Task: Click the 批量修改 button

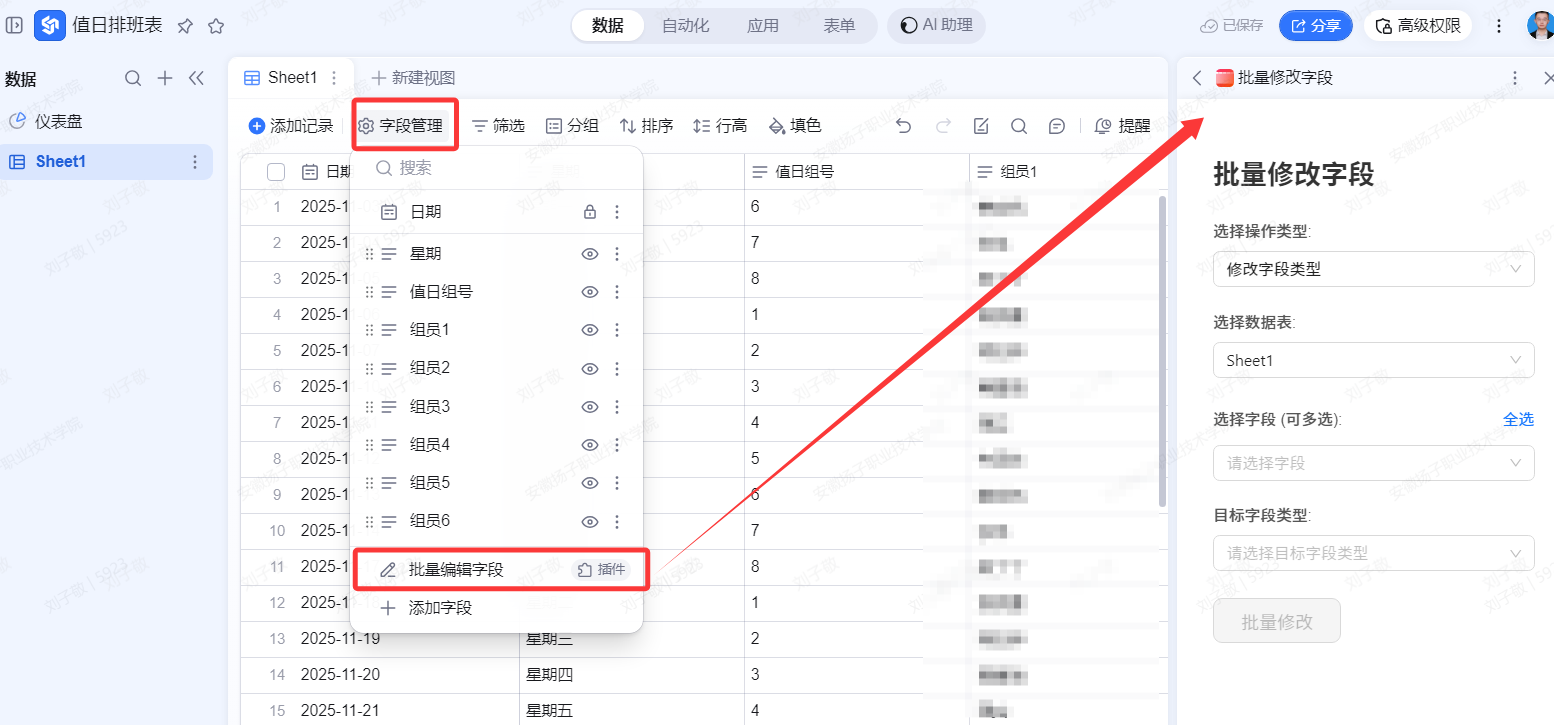Action: coord(1276,622)
